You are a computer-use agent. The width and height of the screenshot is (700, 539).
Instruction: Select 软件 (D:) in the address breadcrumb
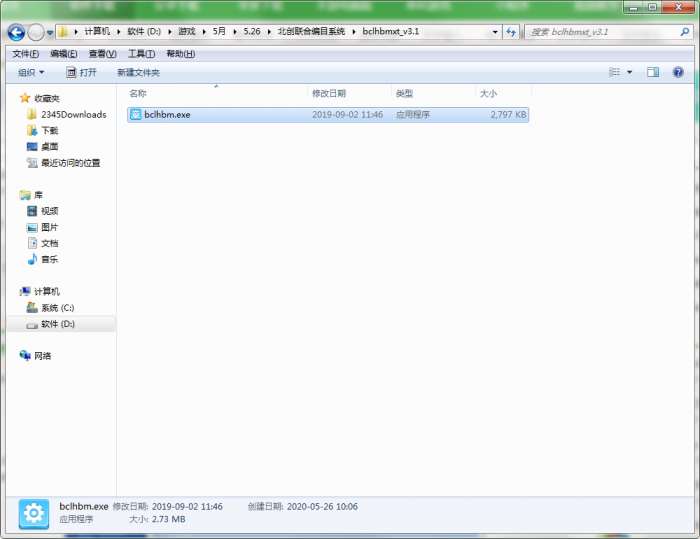(144, 31)
